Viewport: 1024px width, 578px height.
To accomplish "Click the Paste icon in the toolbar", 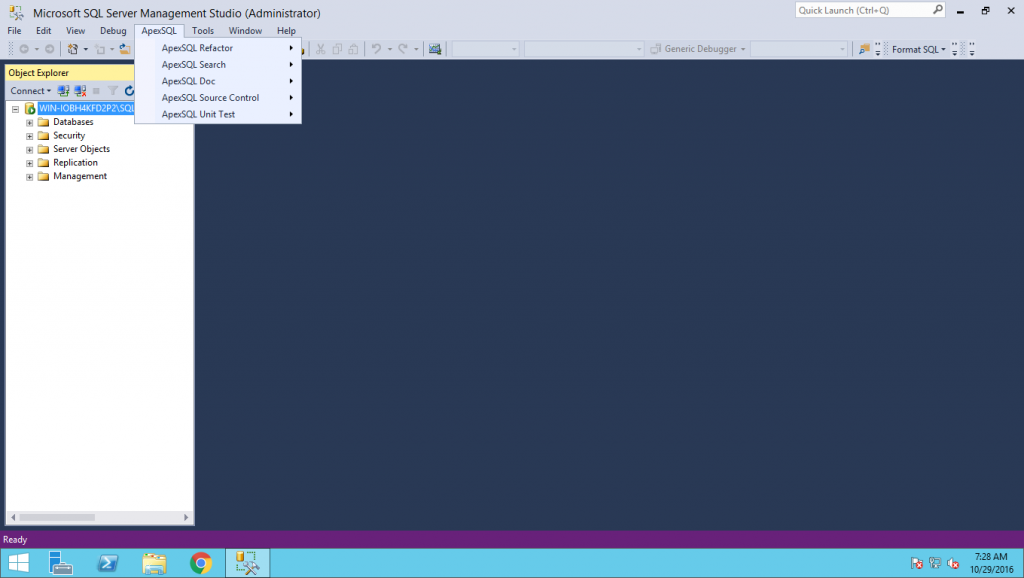I will click(355, 48).
